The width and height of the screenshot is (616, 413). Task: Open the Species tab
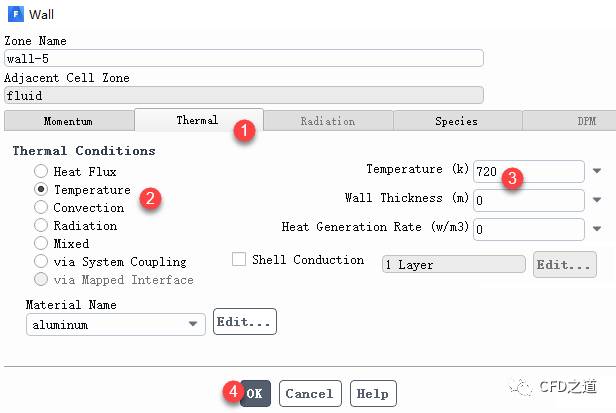pyautogui.click(x=456, y=121)
